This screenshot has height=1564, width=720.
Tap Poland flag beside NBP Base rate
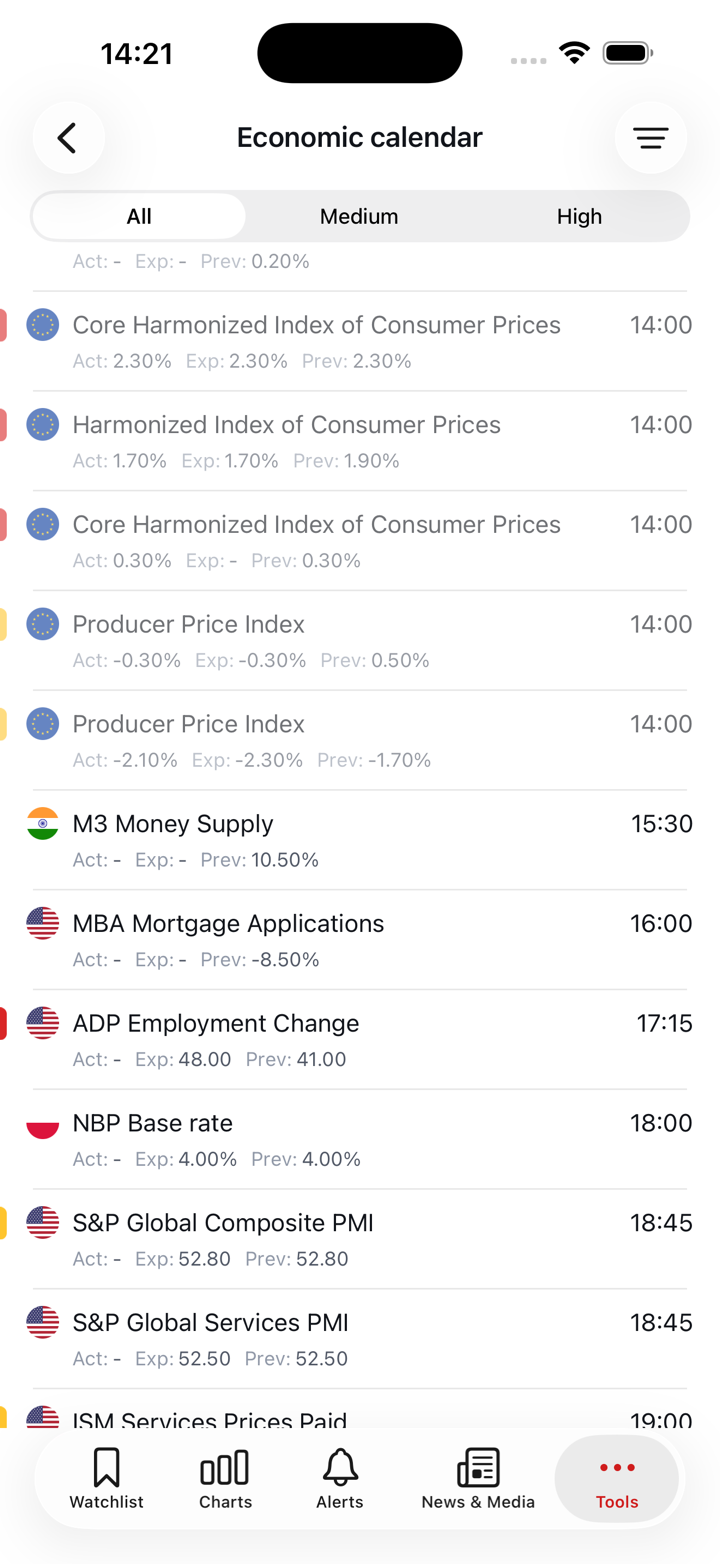click(43, 1123)
